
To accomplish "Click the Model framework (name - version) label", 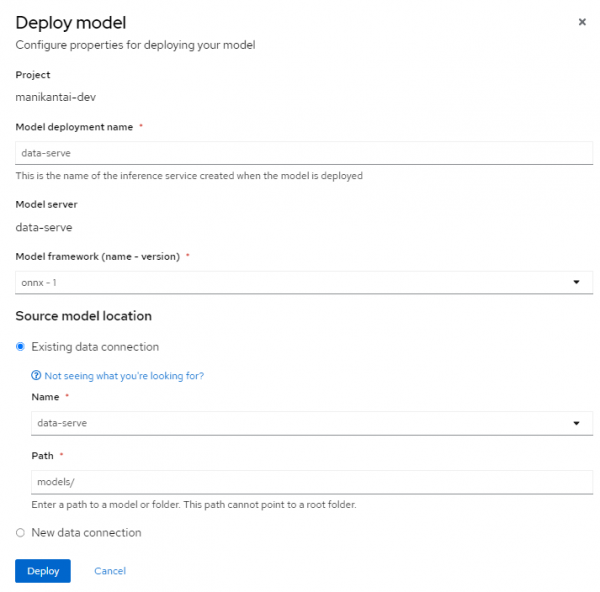I will 98,257.
